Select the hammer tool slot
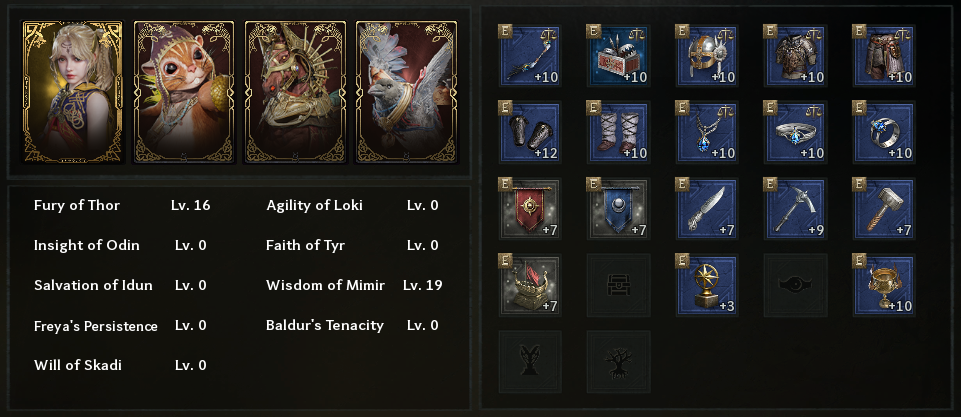Viewport: 961px width, 417px height. tap(883, 209)
